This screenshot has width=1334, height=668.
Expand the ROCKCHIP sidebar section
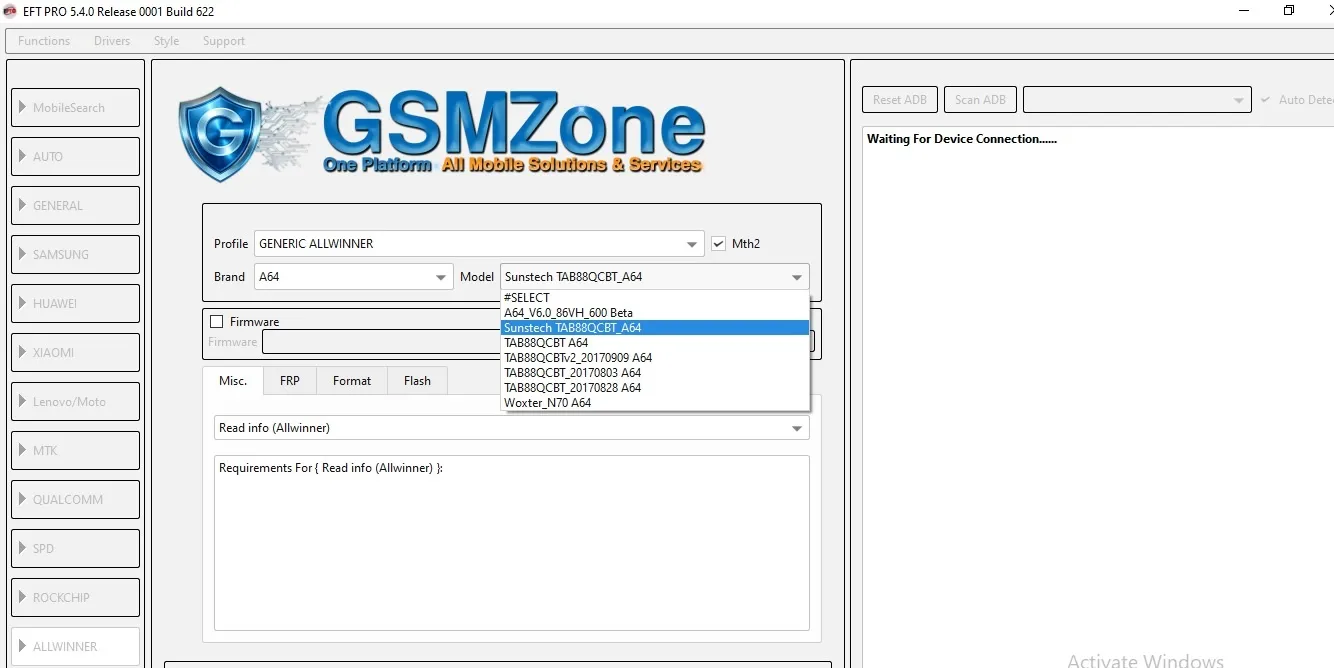pos(75,598)
